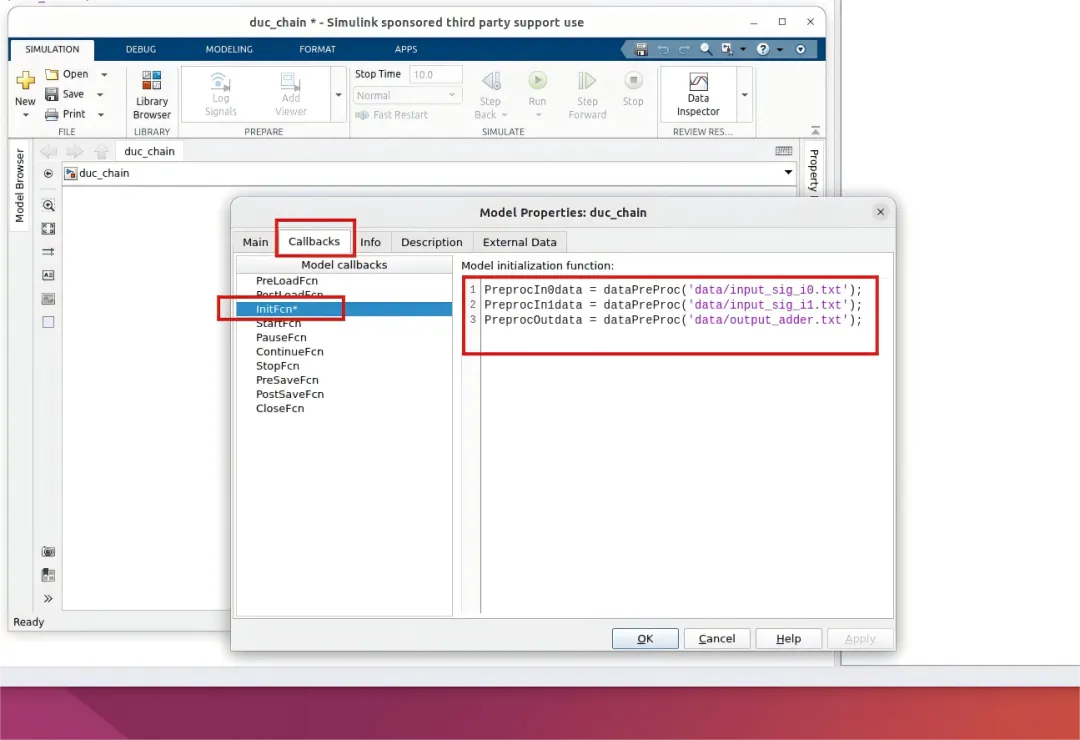Switch to the MODELING ribbon tab

pos(229,49)
